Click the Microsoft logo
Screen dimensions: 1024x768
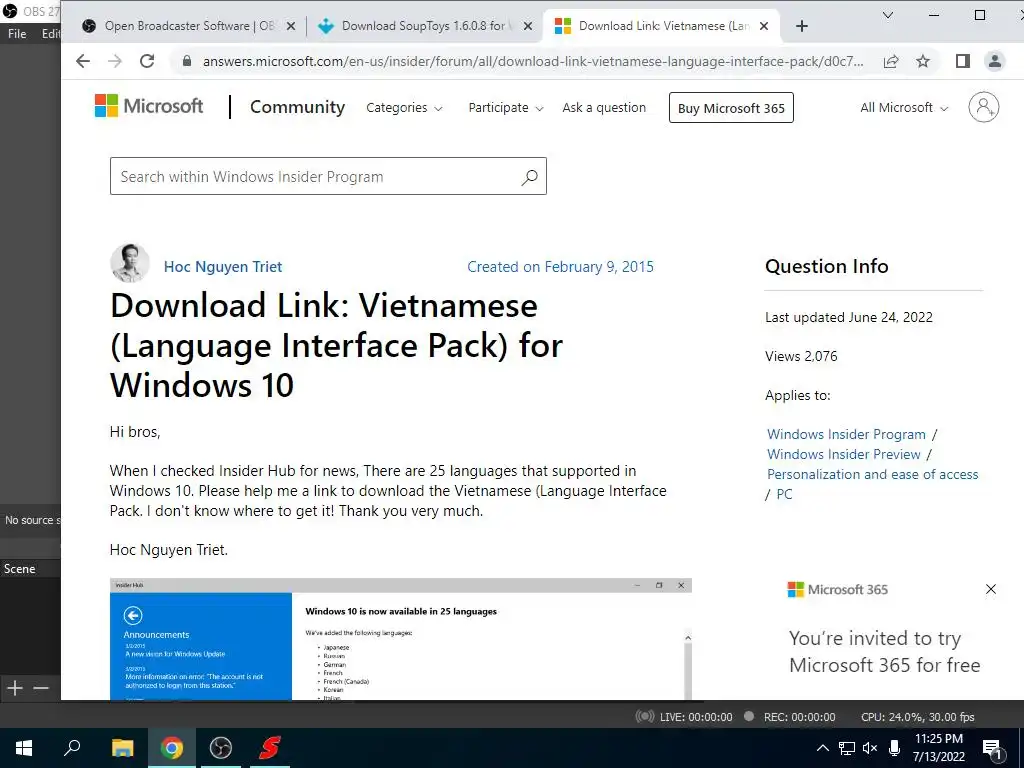pyautogui.click(x=149, y=106)
